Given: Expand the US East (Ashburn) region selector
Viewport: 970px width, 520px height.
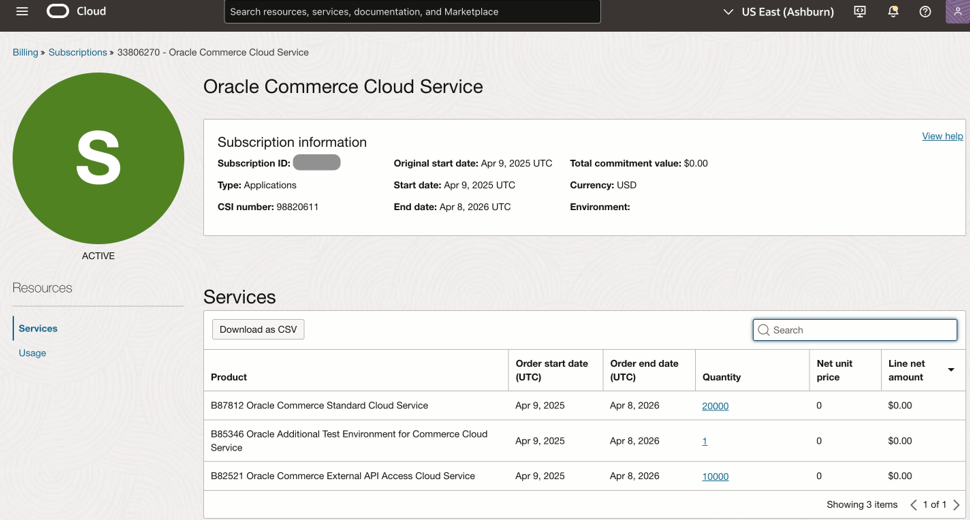Looking at the screenshot, I should 779,12.
